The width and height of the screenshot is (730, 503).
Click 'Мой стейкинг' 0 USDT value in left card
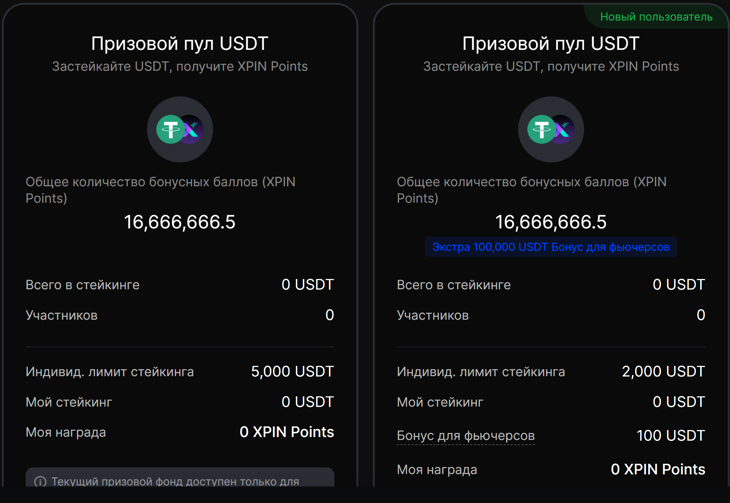point(308,402)
